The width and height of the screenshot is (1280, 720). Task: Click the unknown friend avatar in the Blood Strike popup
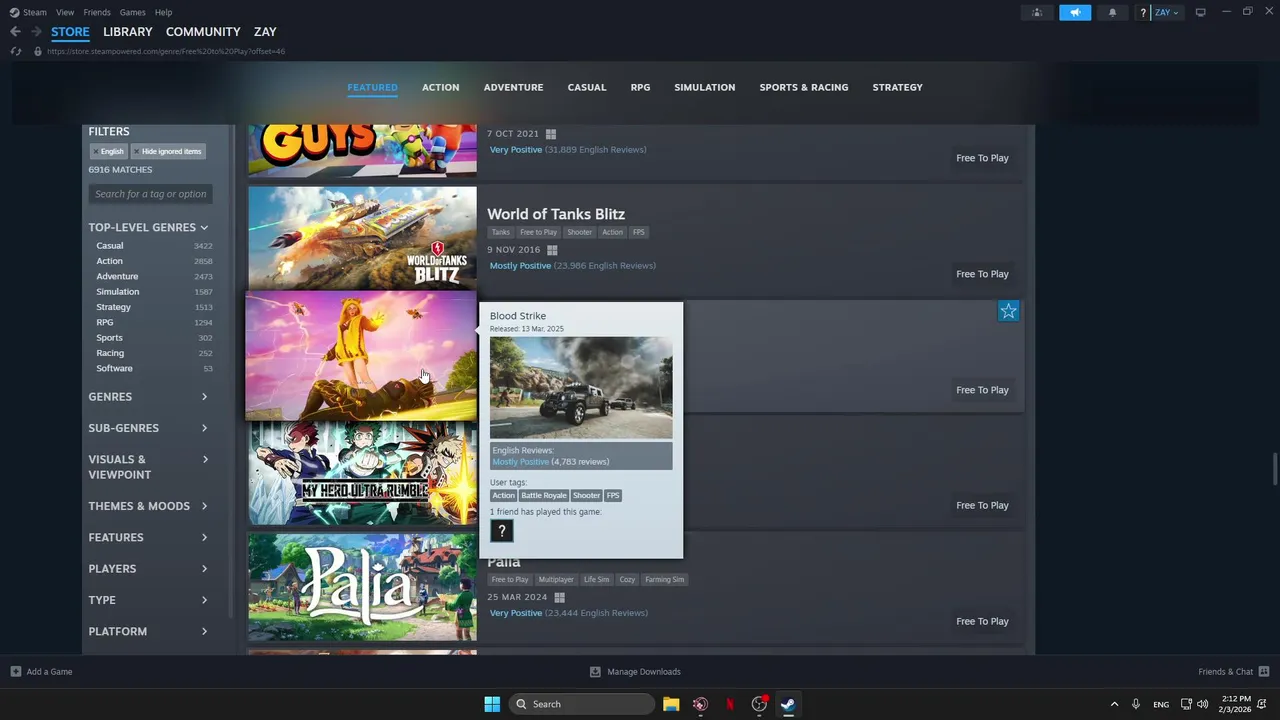[502, 531]
